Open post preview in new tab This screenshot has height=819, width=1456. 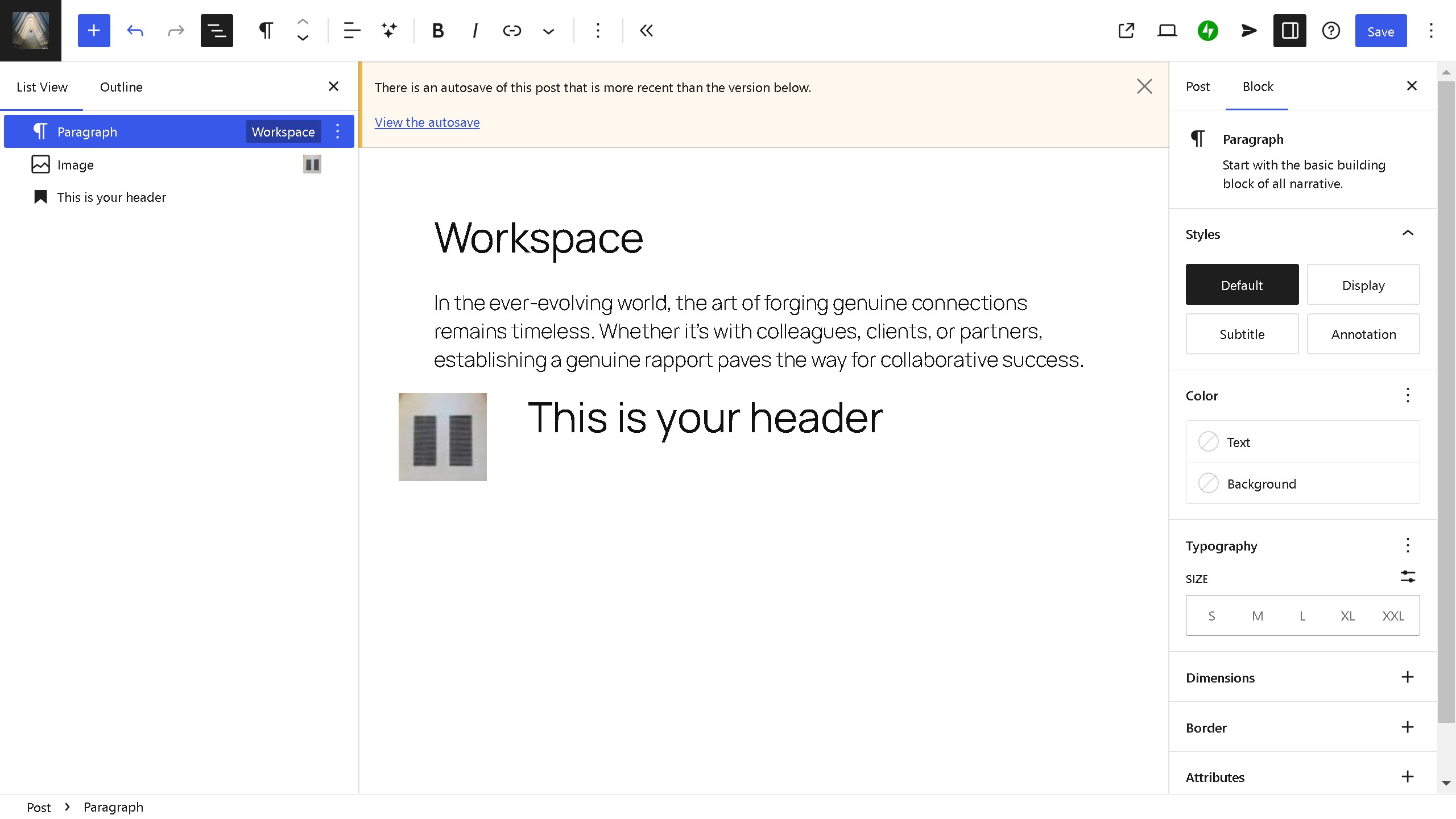point(1126,31)
